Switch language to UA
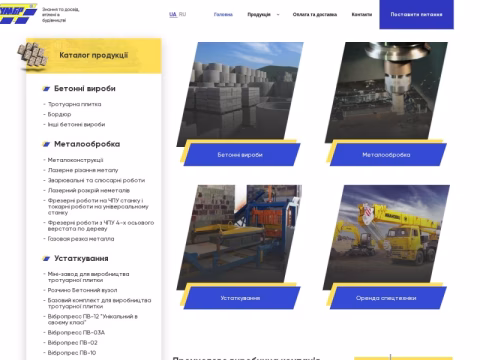The height and width of the screenshot is (360, 480). (x=173, y=14)
